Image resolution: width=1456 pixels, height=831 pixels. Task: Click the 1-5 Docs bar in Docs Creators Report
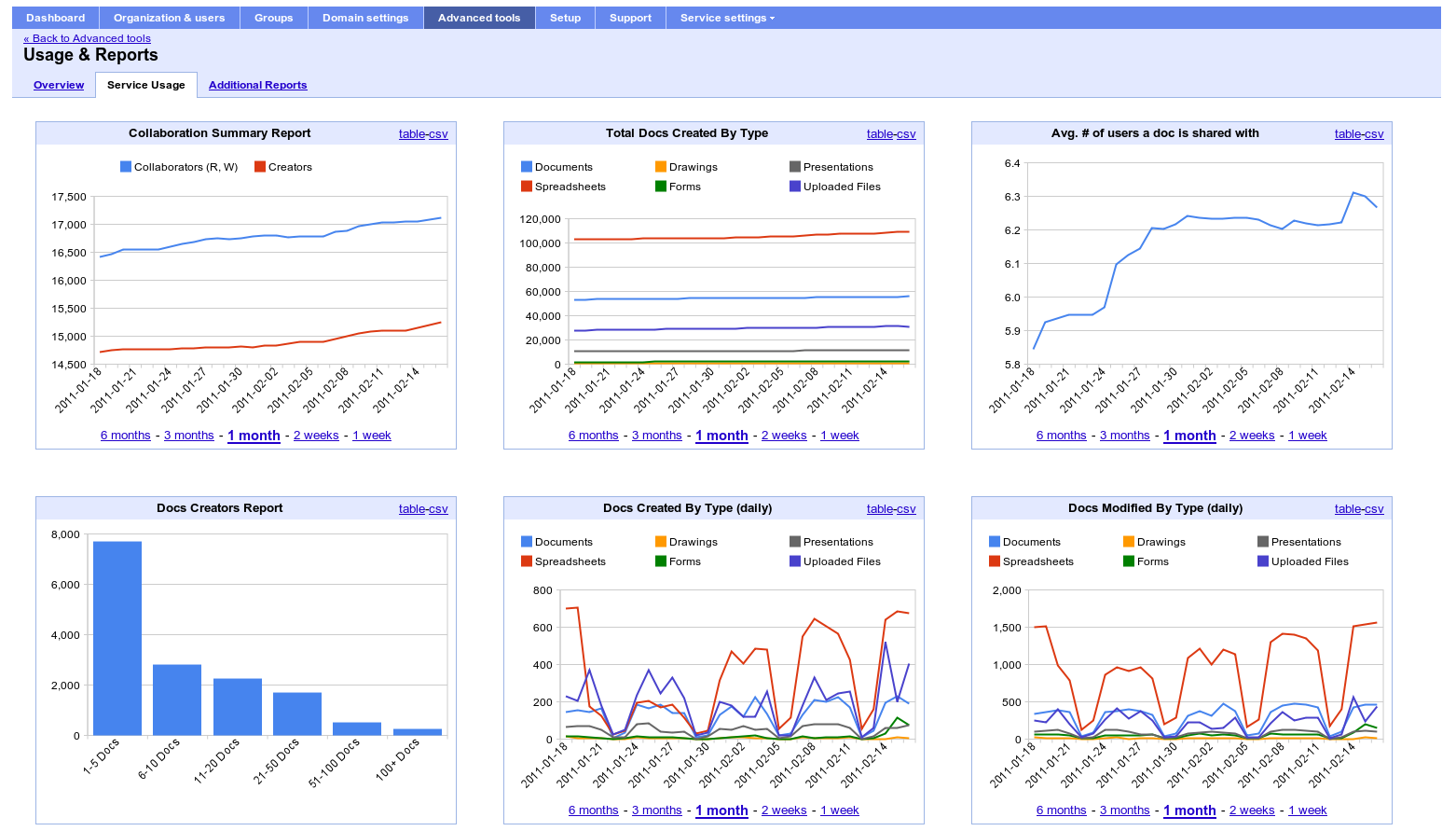point(117,638)
